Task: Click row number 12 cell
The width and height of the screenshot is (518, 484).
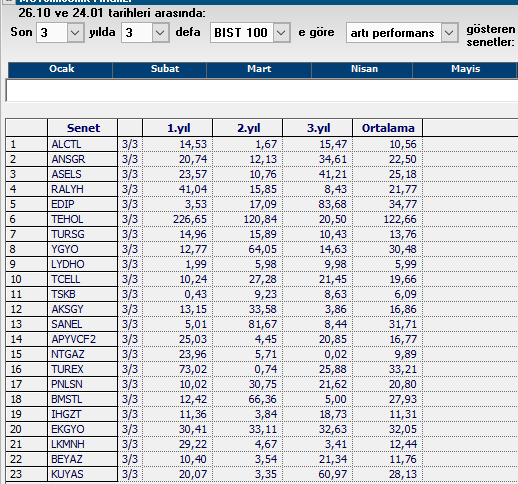Action: (27, 309)
